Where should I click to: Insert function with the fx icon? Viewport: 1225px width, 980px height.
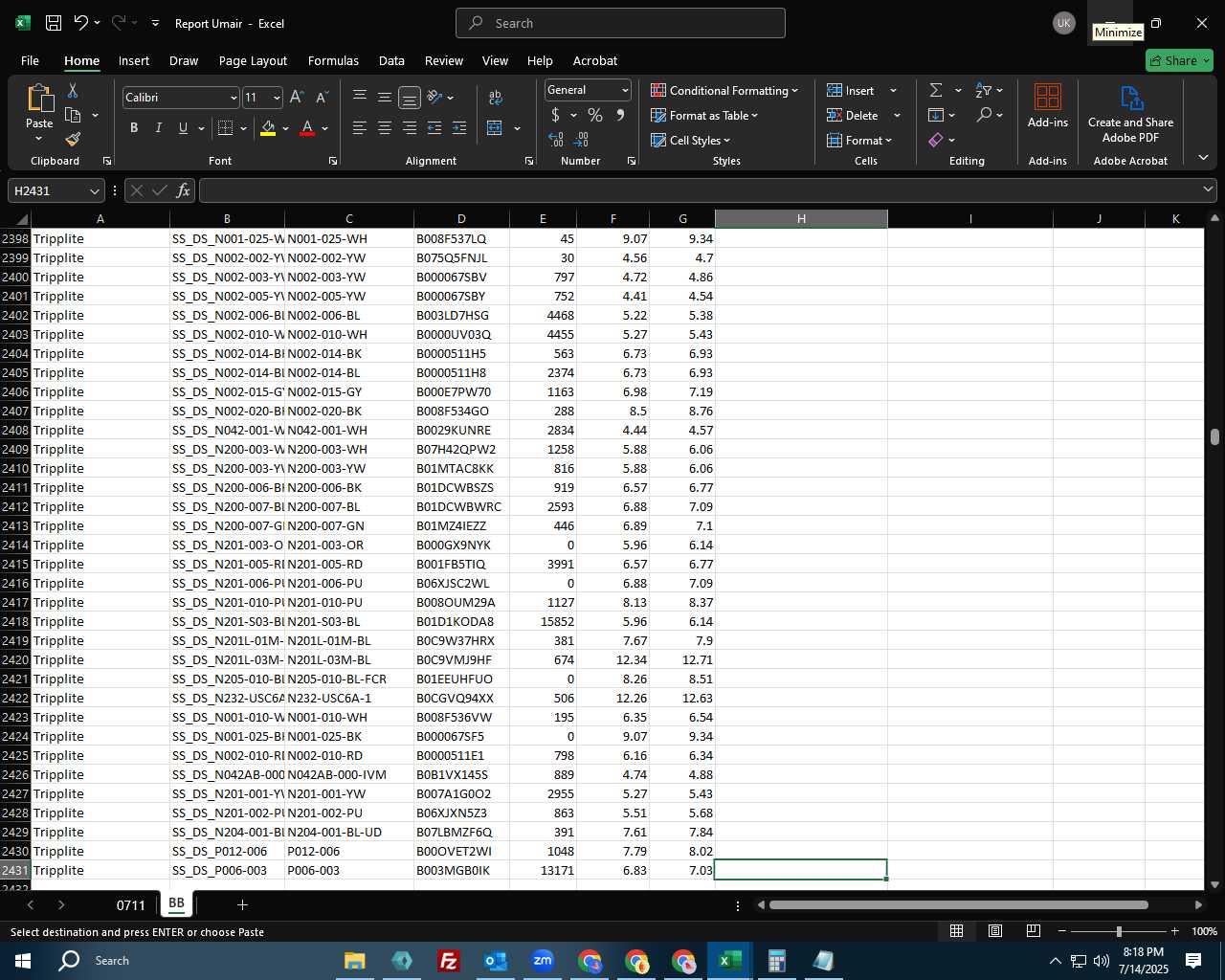tap(183, 190)
